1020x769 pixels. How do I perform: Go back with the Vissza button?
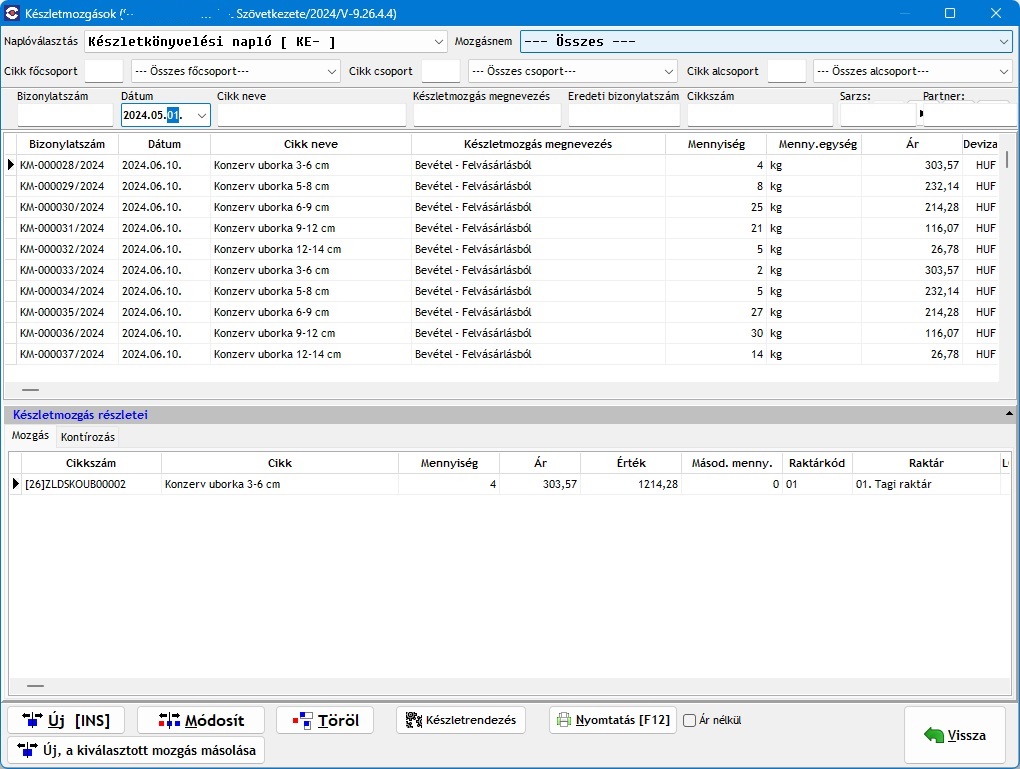[955, 735]
